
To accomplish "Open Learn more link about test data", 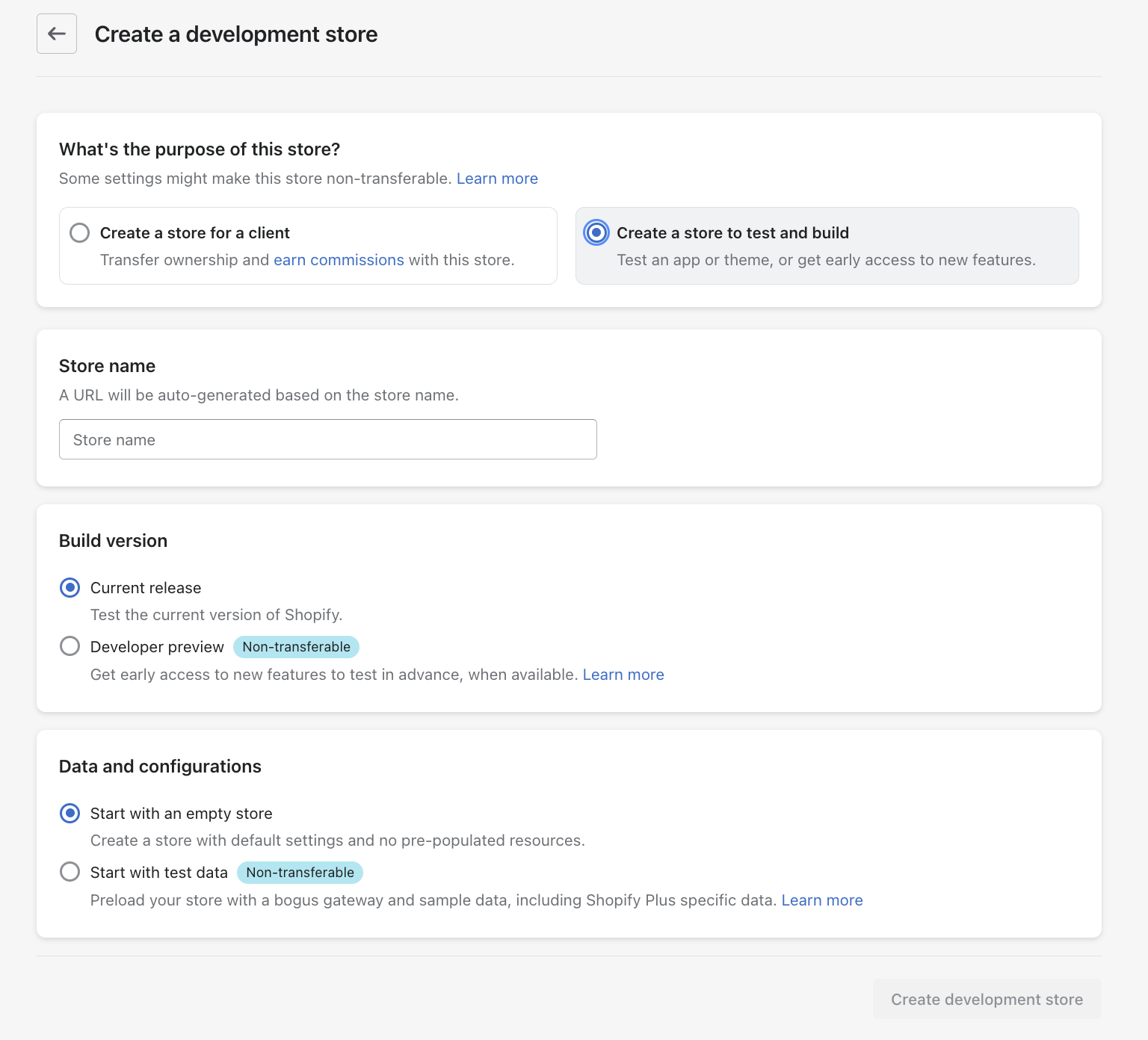I will tap(822, 900).
